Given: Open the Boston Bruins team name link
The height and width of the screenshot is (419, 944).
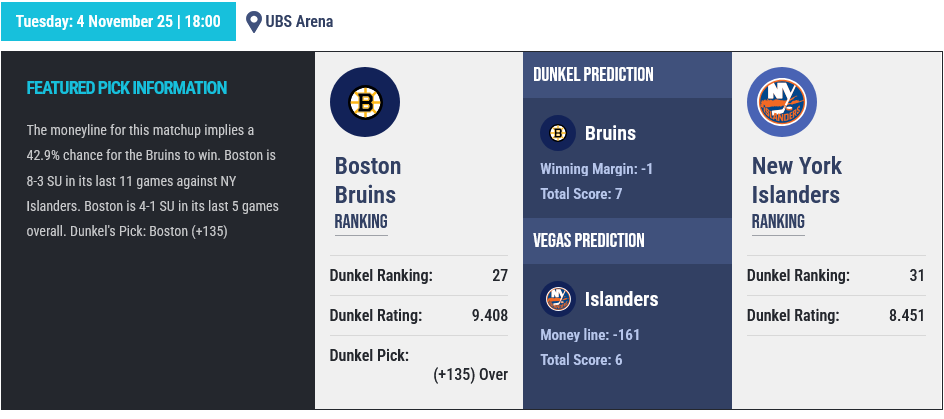Looking at the screenshot, I should coord(367,180).
